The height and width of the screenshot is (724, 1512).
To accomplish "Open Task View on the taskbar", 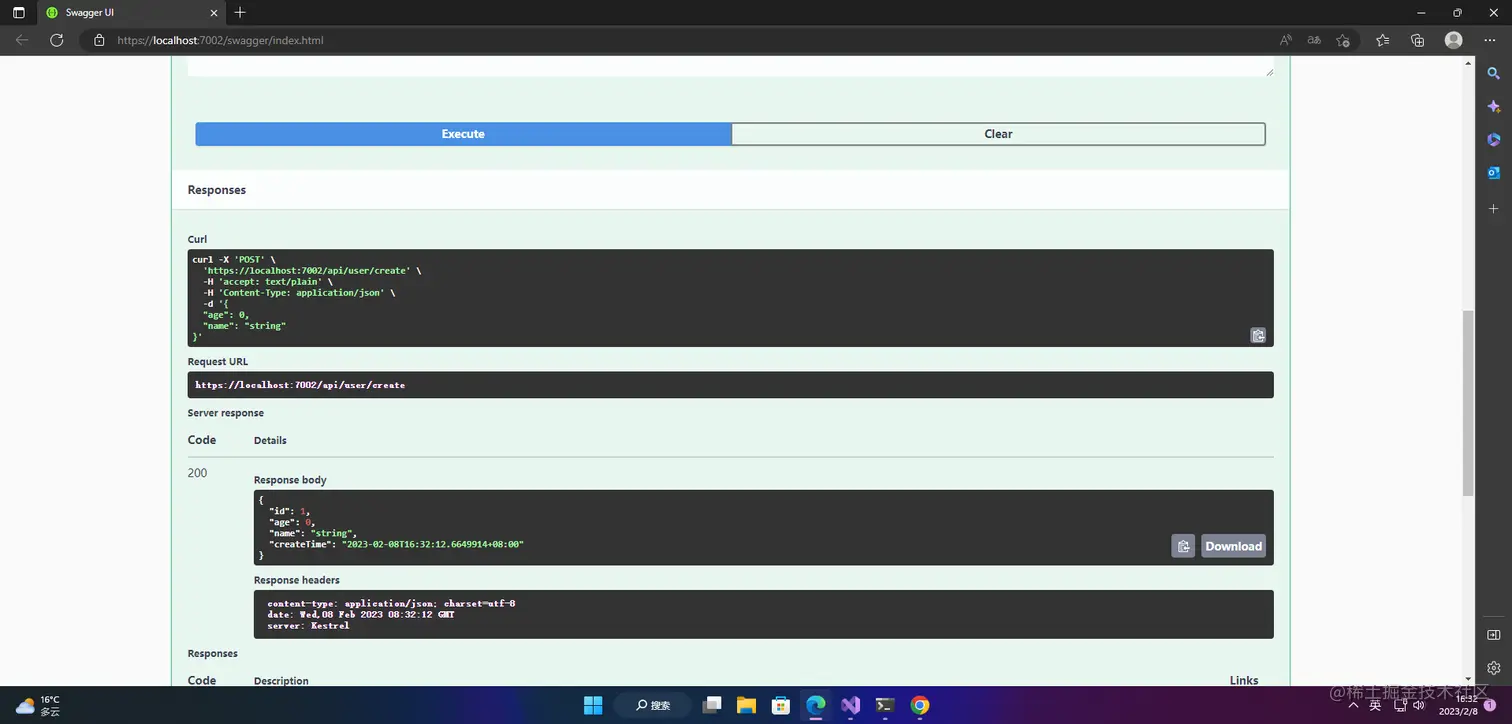I will click(x=712, y=705).
